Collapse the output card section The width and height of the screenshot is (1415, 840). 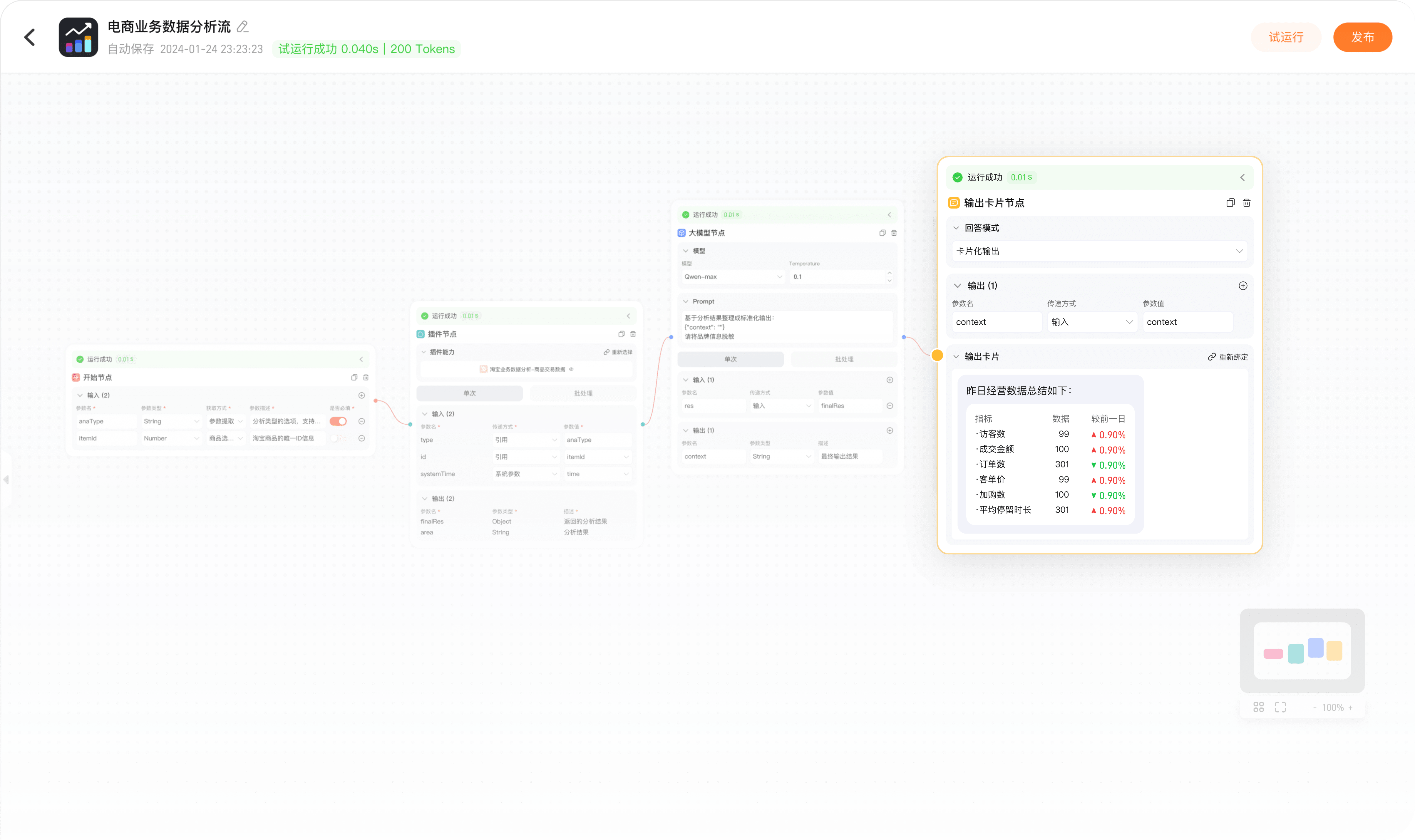[956, 357]
